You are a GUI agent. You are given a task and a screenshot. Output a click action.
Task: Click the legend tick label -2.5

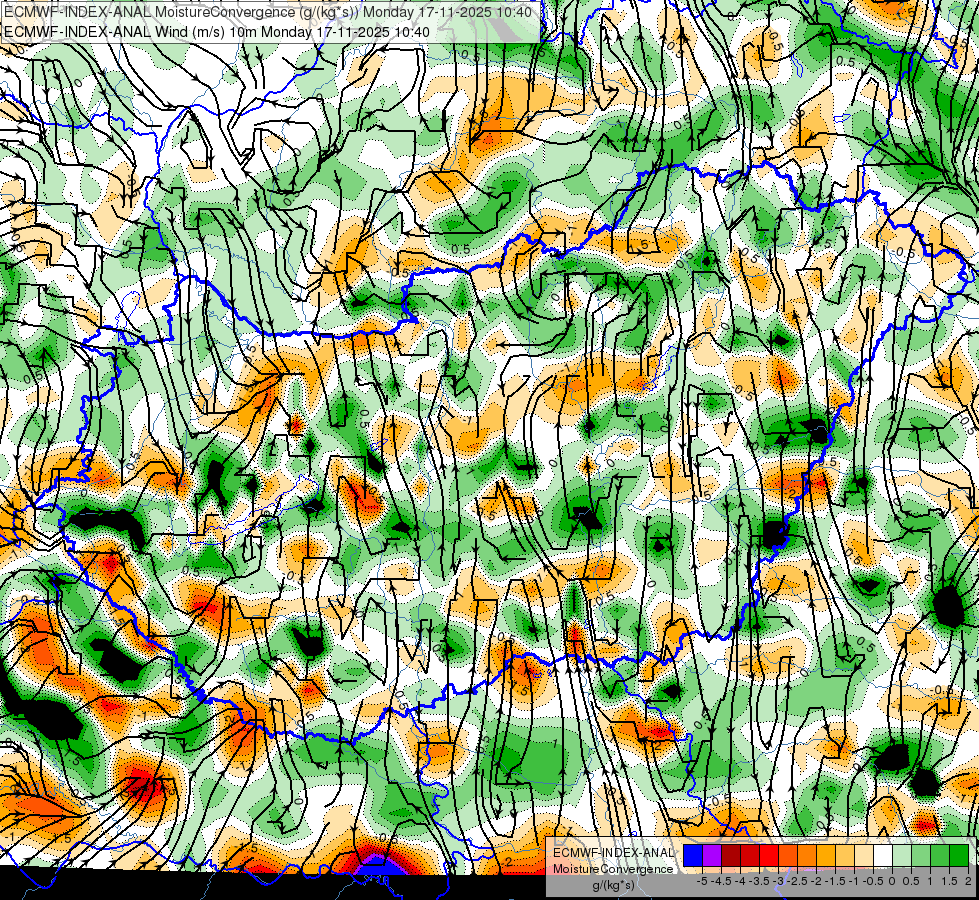click(x=797, y=881)
